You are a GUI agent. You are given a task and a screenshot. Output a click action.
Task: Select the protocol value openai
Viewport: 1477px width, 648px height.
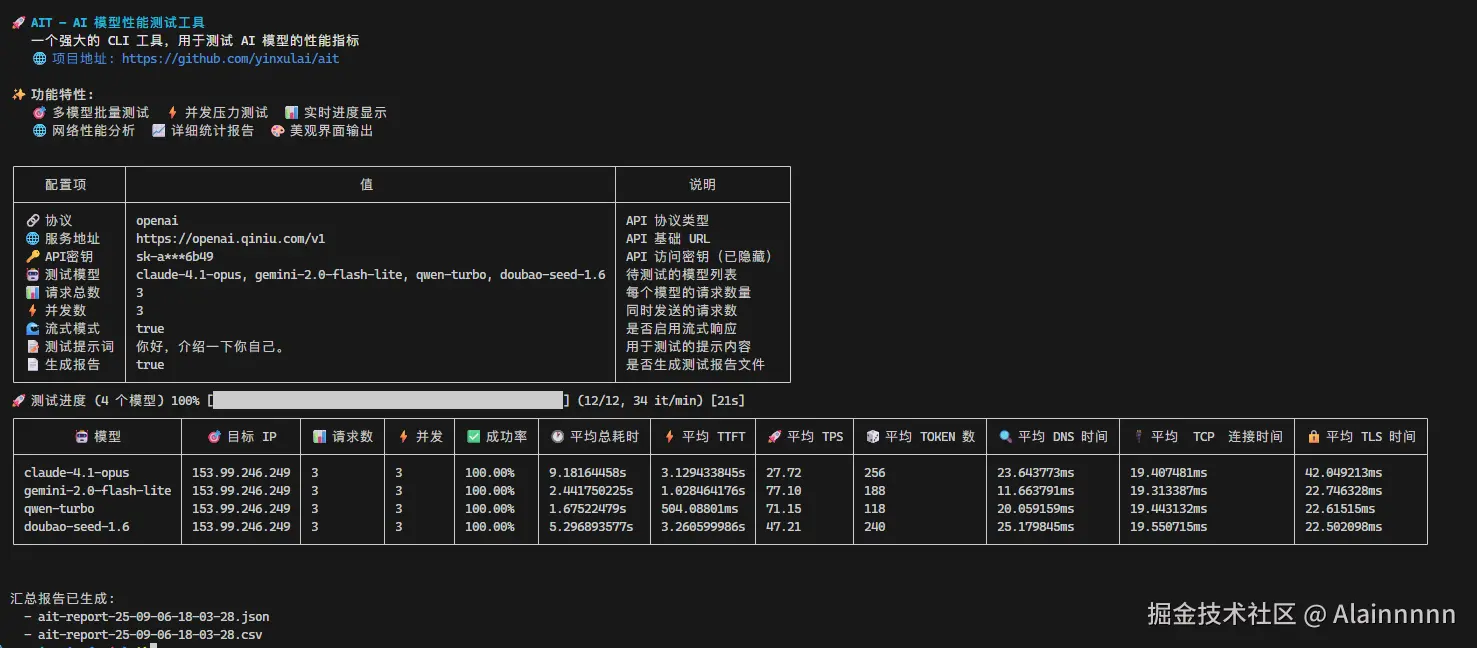[157, 221]
